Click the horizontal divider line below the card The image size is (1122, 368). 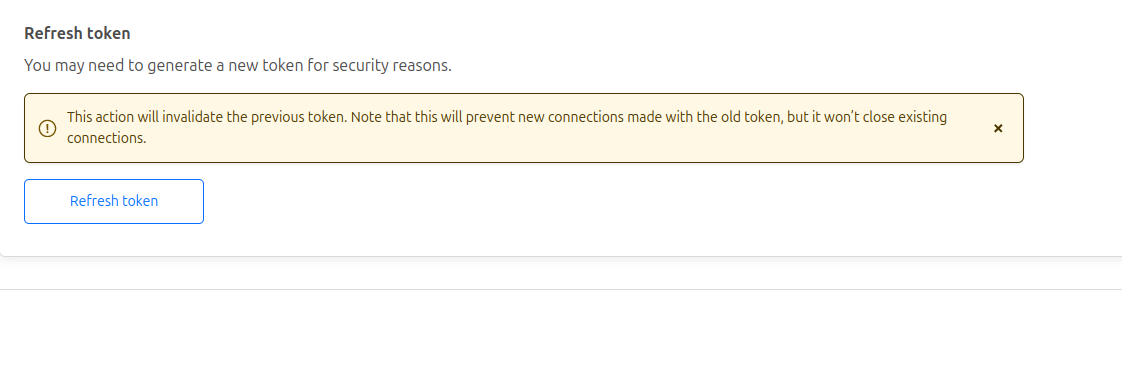pyautogui.click(x=561, y=289)
